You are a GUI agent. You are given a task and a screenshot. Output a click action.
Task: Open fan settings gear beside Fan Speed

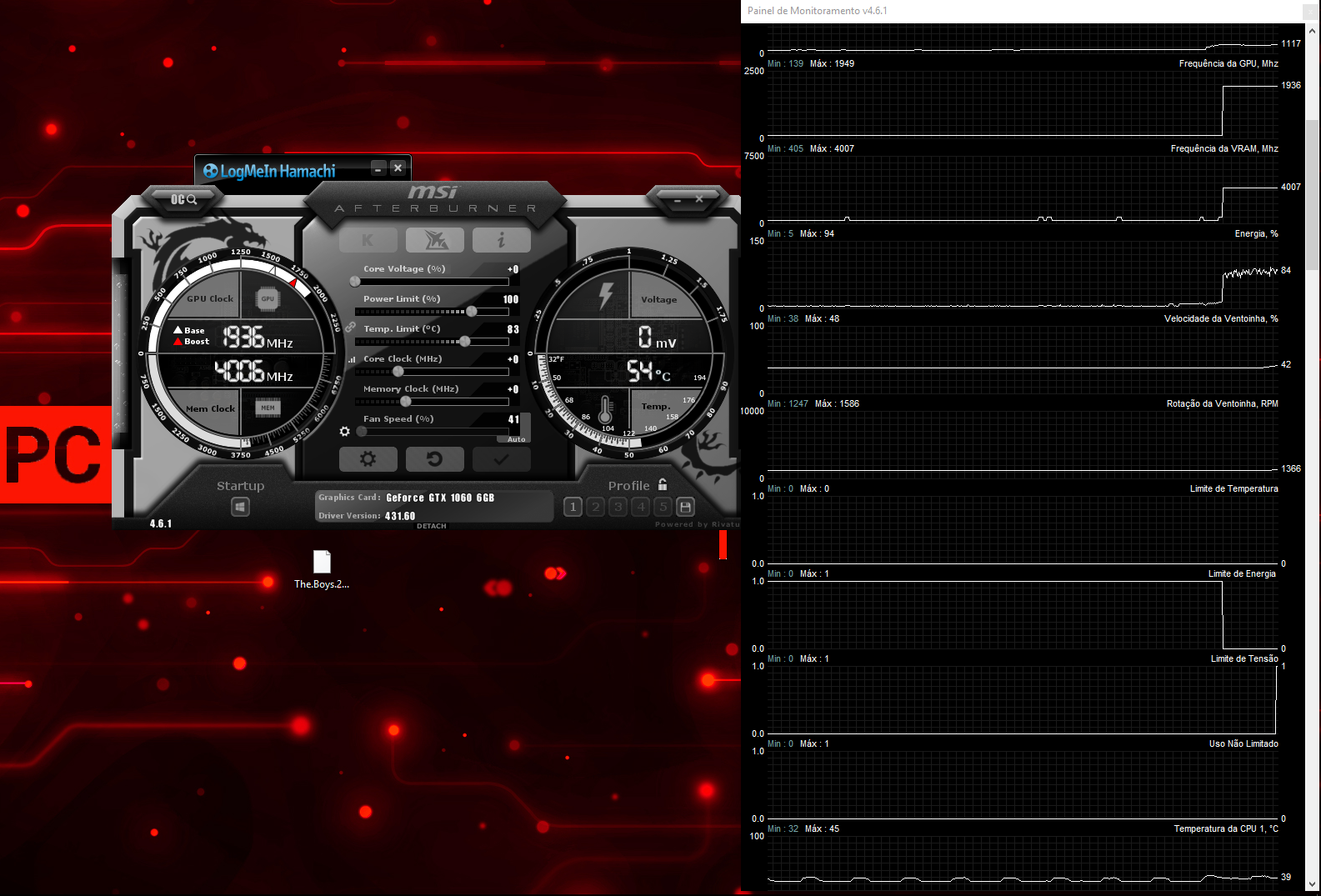click(x=344, y=431)
